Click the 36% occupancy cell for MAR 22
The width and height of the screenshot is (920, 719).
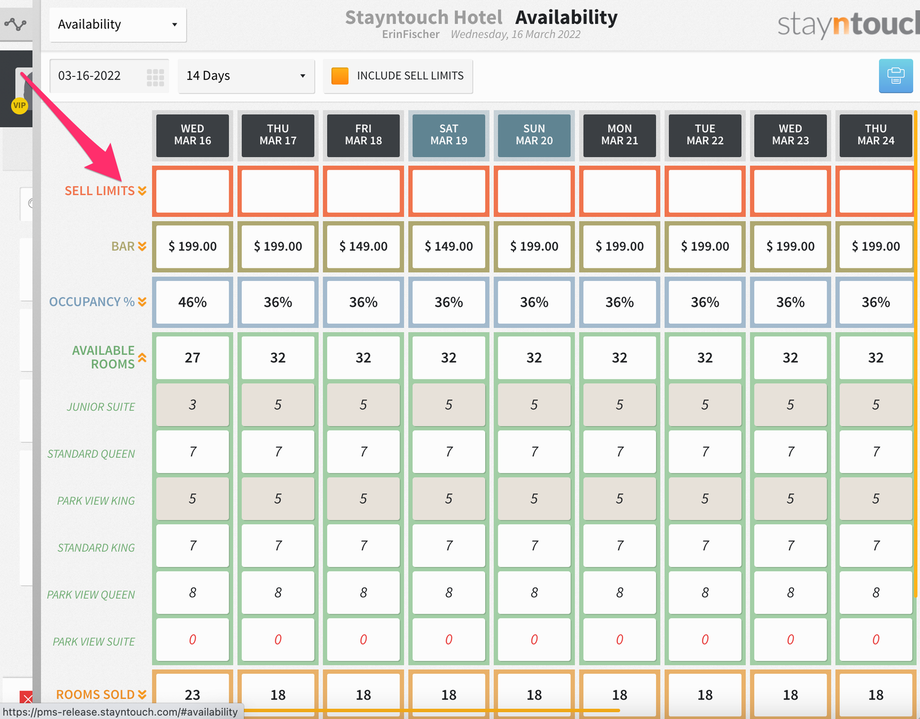705,302
